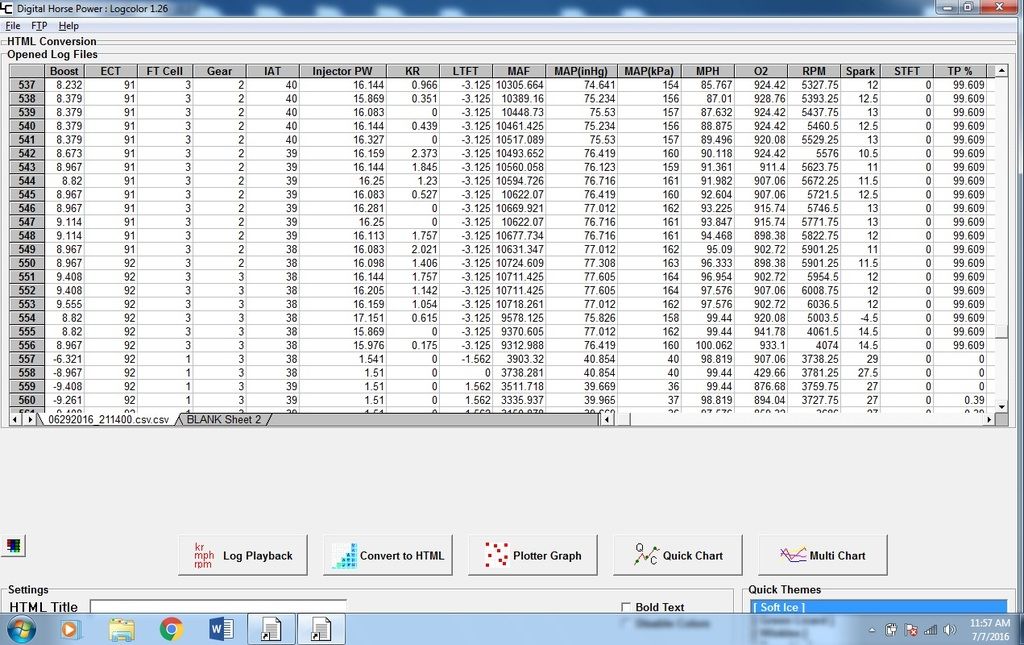Click Convert to HTML button
Screen dimensions: 1024x645
pyautogui.click(x=388, y=556)
